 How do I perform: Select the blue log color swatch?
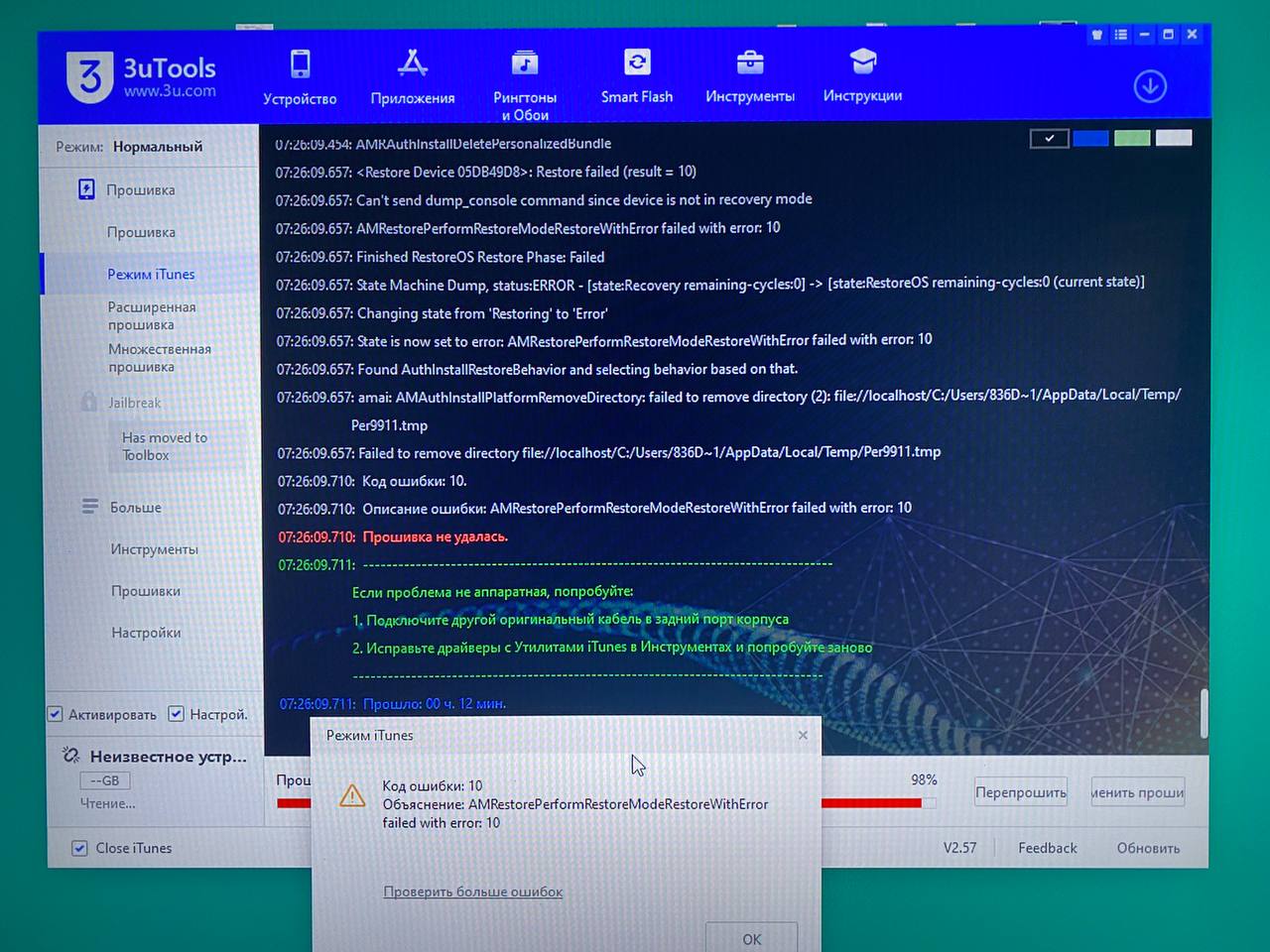pyautogui.click(x=1090, y=138)
